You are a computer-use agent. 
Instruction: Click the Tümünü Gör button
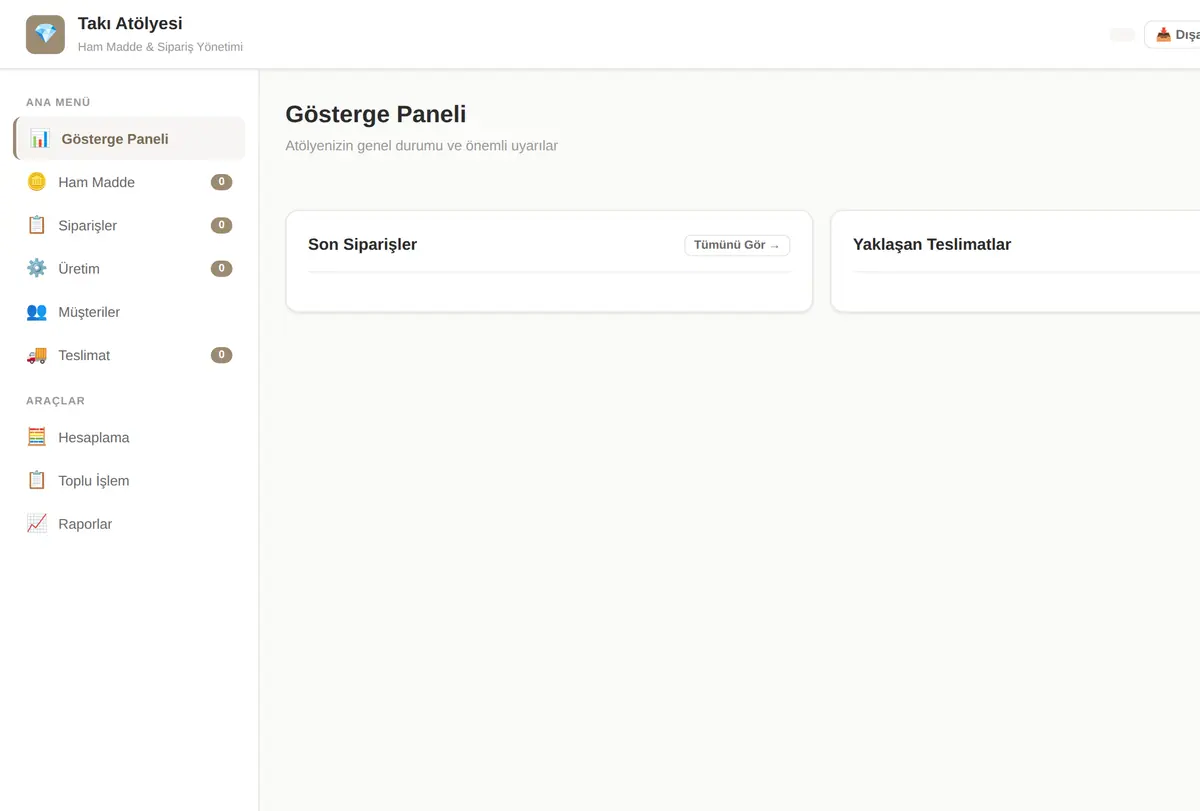[737, 245]
